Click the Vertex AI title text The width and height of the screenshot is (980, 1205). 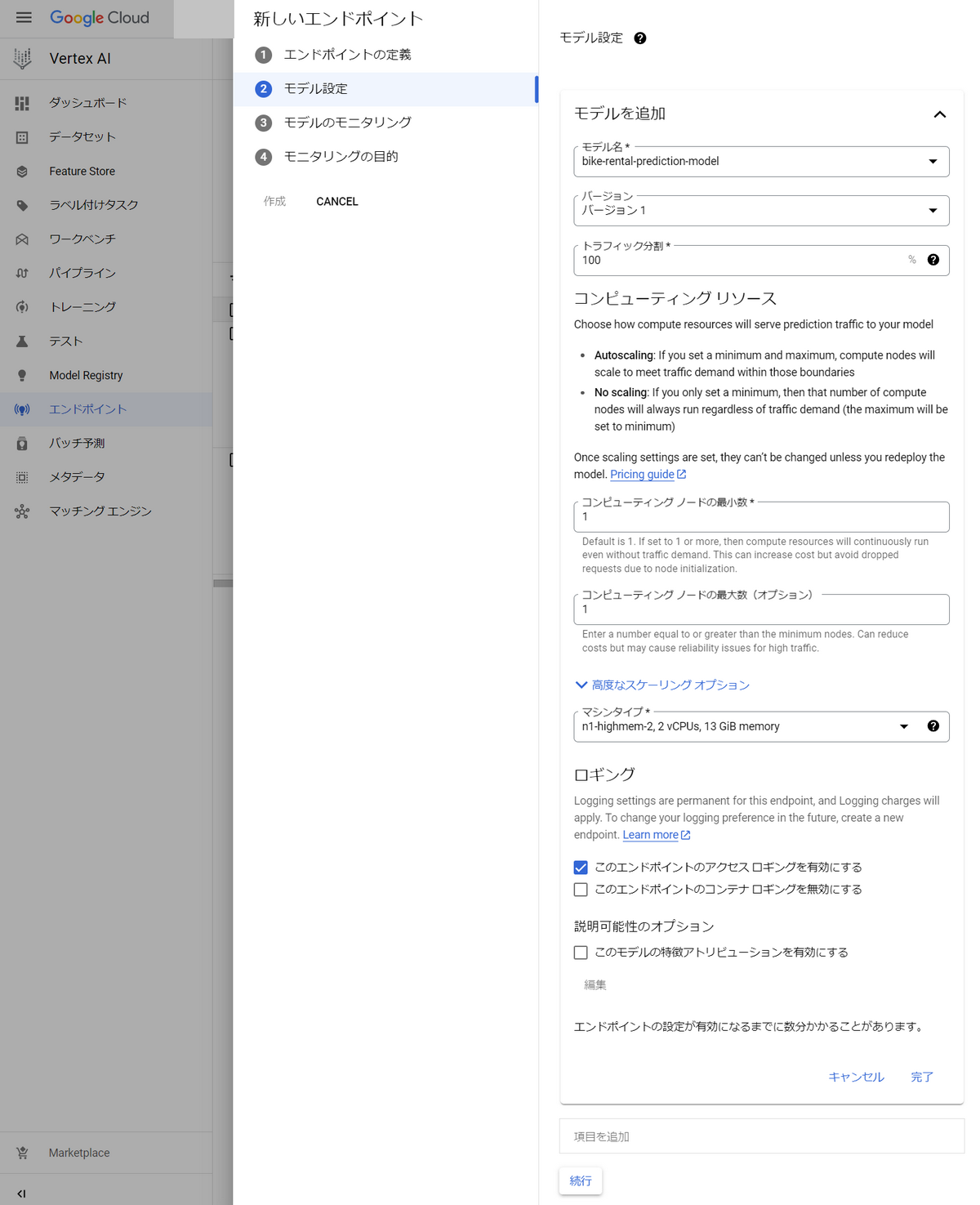(x=80, y=59)
